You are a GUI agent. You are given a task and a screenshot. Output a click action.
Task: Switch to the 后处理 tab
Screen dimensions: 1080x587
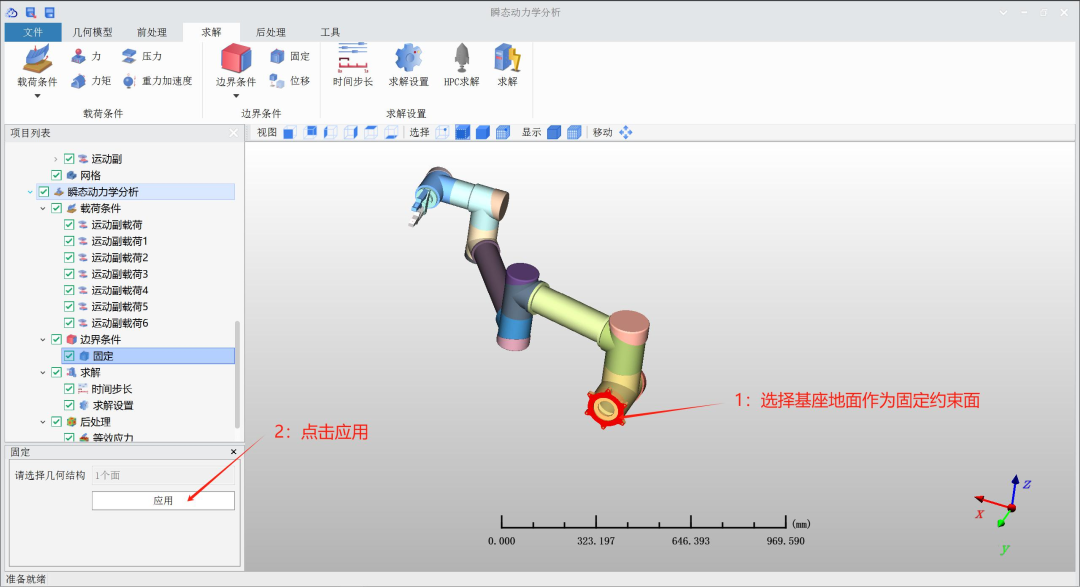(271, 32)
